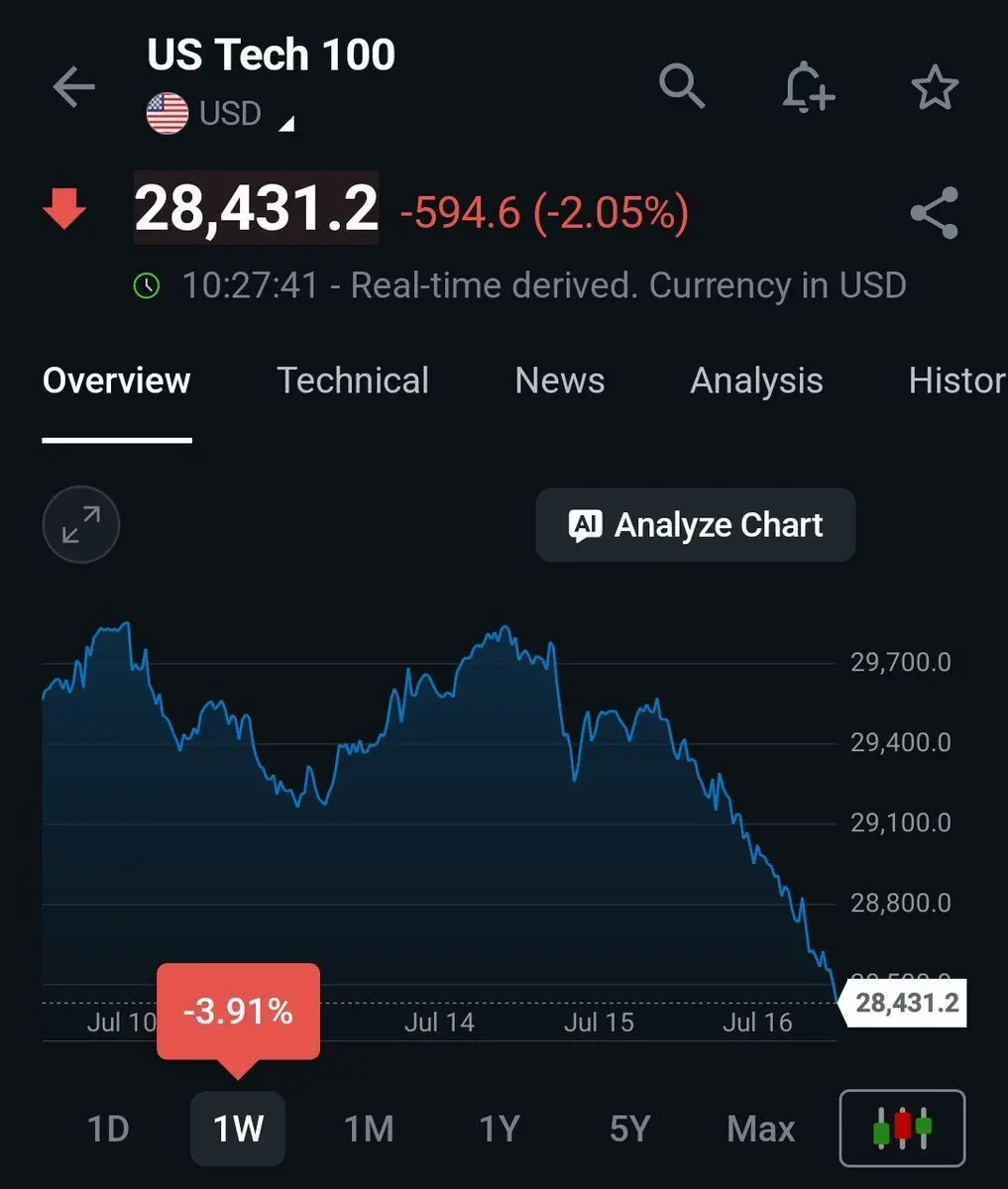Show the Max time range
This screenshot has height=1189, width=1008.
pos(761,1129)
